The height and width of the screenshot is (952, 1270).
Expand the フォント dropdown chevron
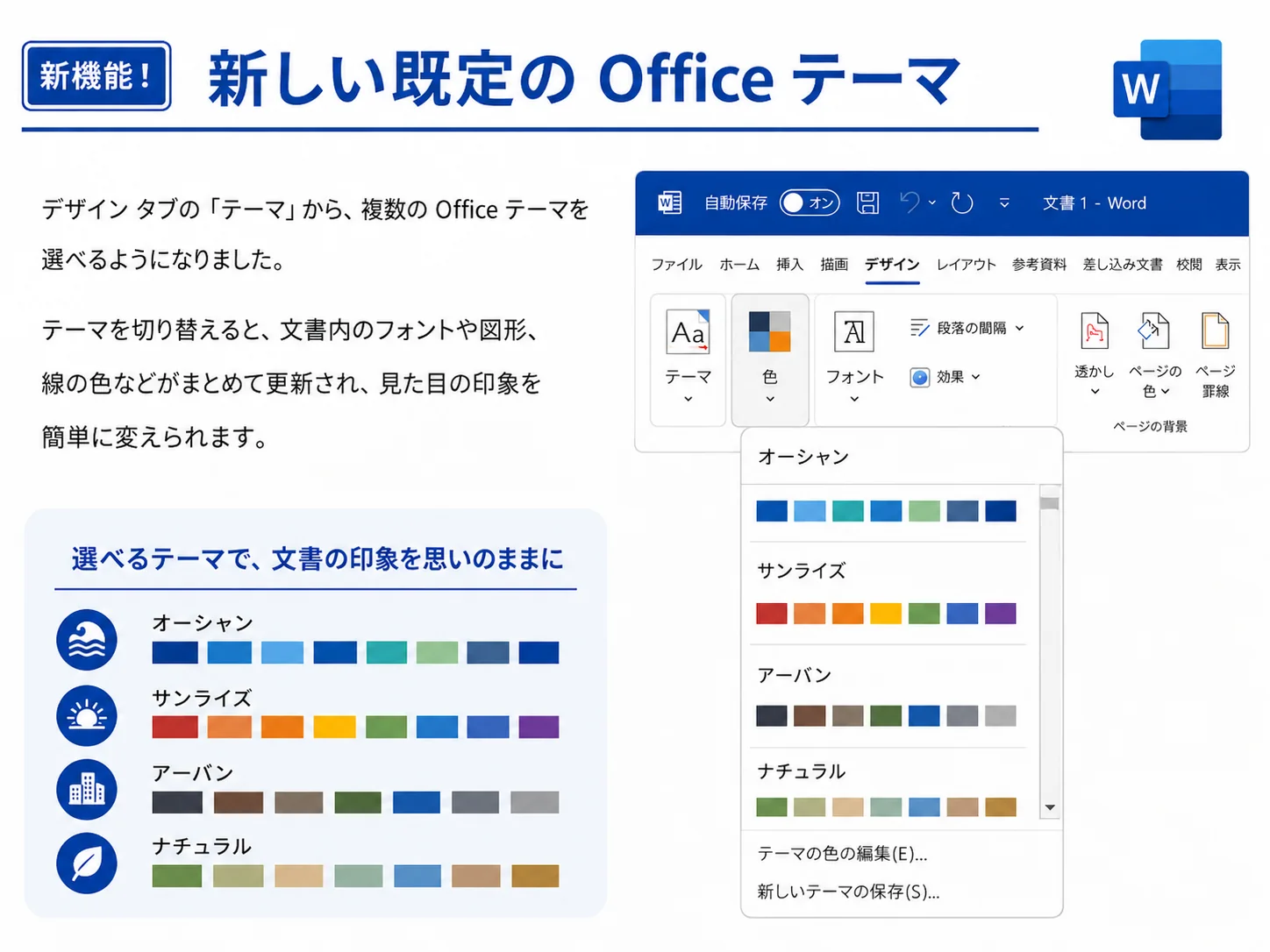[854, 399]
